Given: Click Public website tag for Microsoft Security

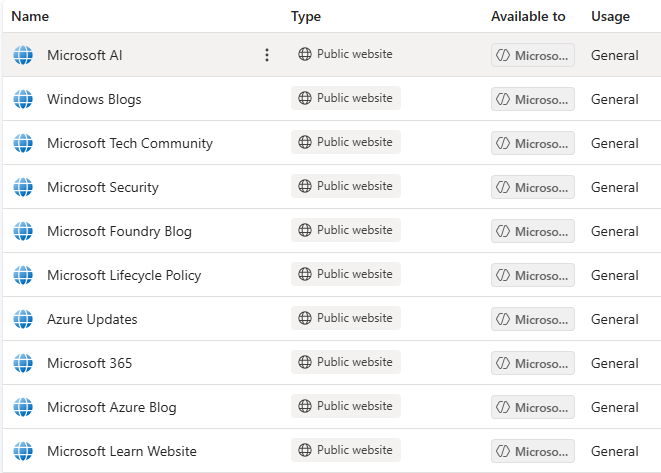Looking at the screenshot, I should [x=346, y=186].
